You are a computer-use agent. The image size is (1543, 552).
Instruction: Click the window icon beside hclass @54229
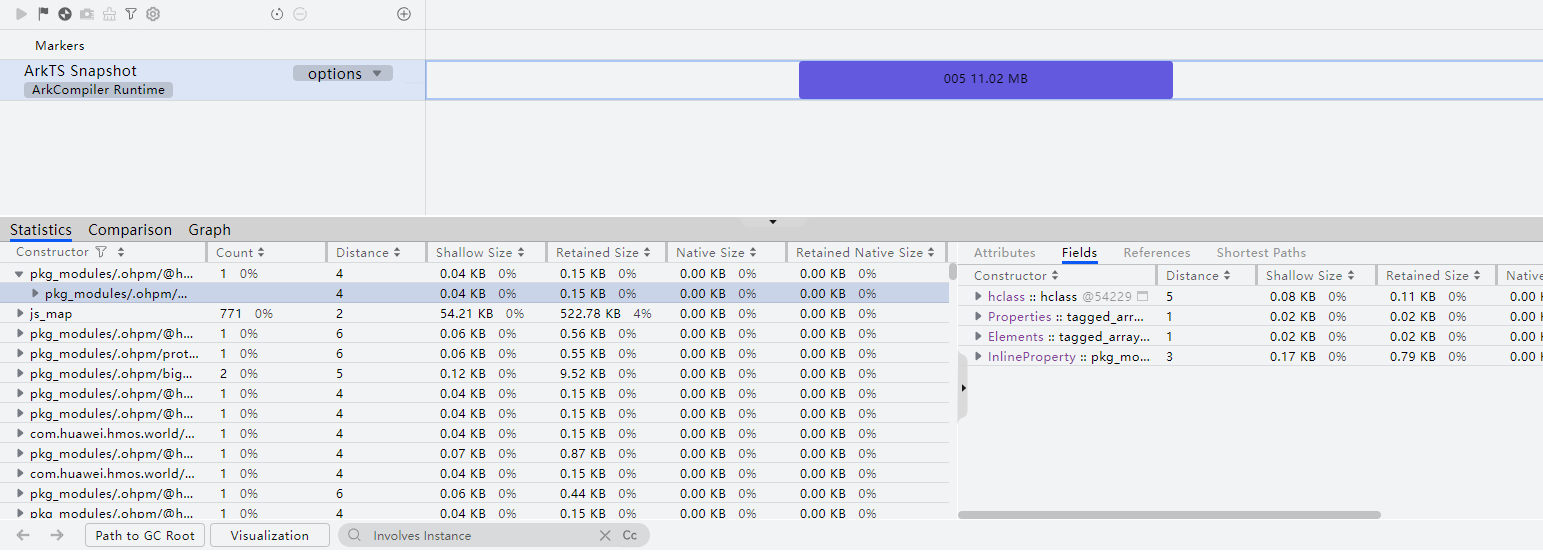(x=1143, y=297)
